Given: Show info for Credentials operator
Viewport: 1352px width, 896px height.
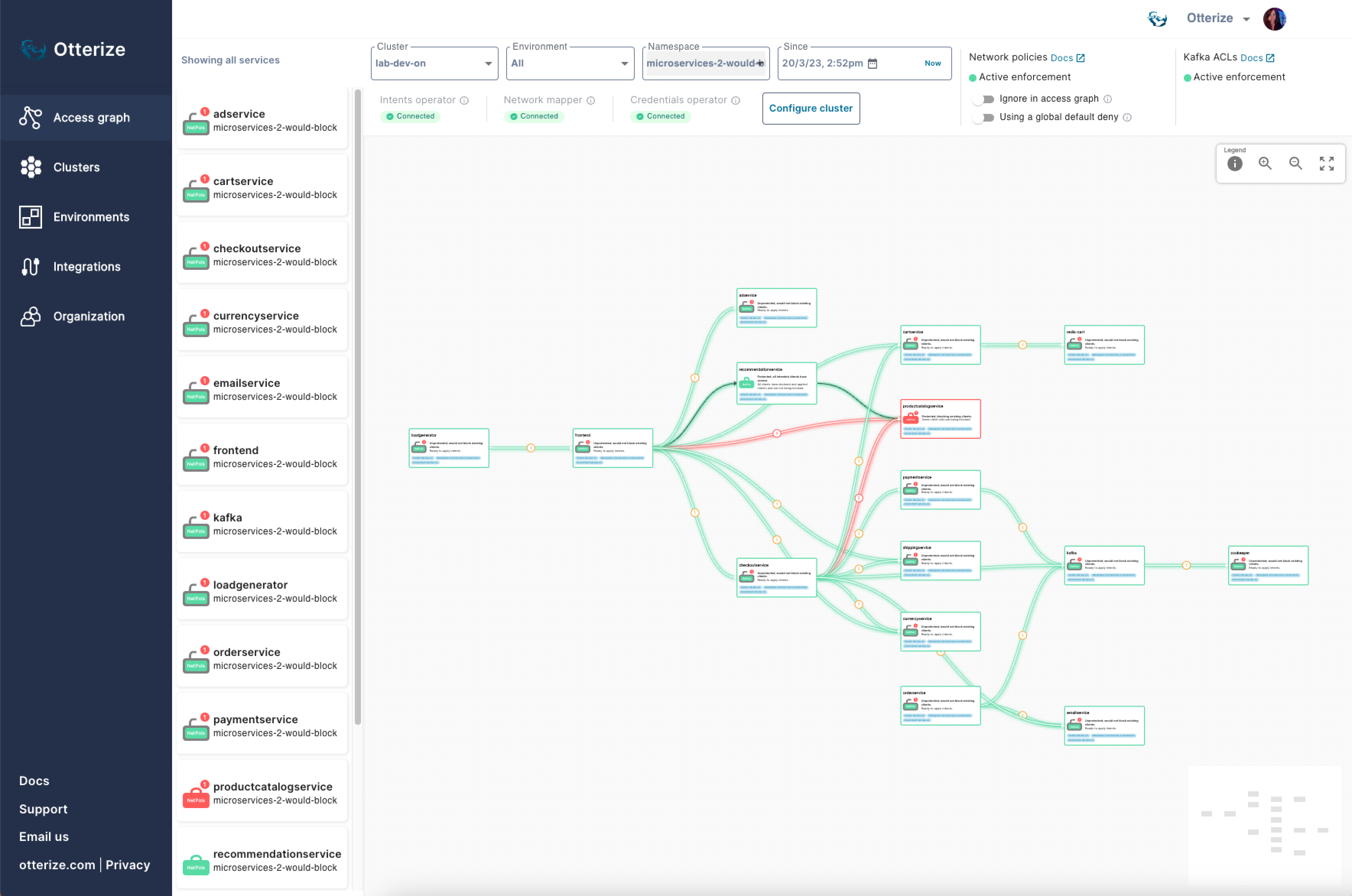Looking at the screenshot, I should (736, 101).
